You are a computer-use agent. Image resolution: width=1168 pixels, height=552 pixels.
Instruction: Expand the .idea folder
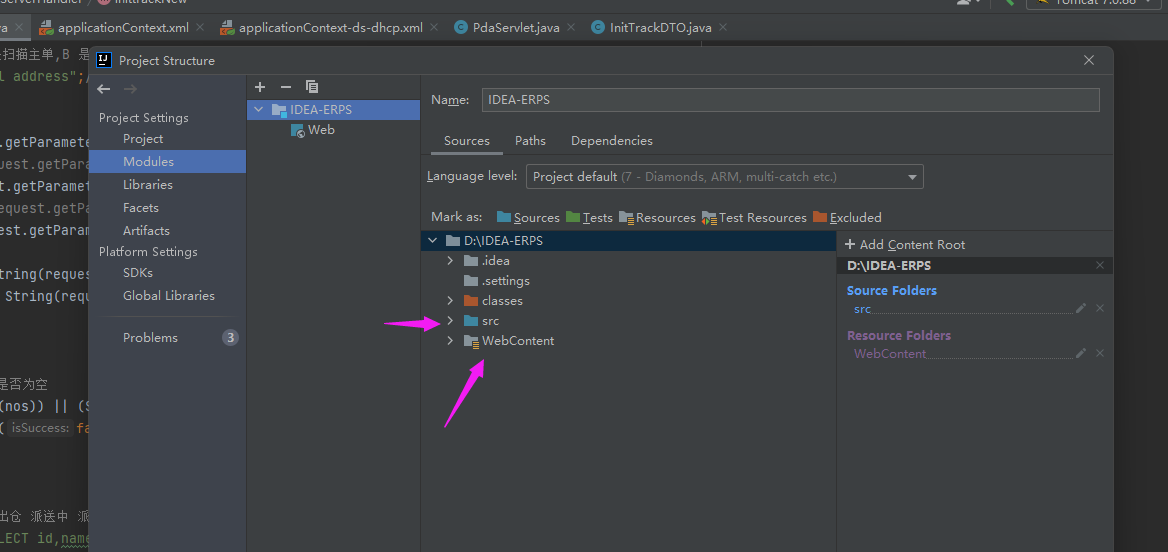pos(450,261)
